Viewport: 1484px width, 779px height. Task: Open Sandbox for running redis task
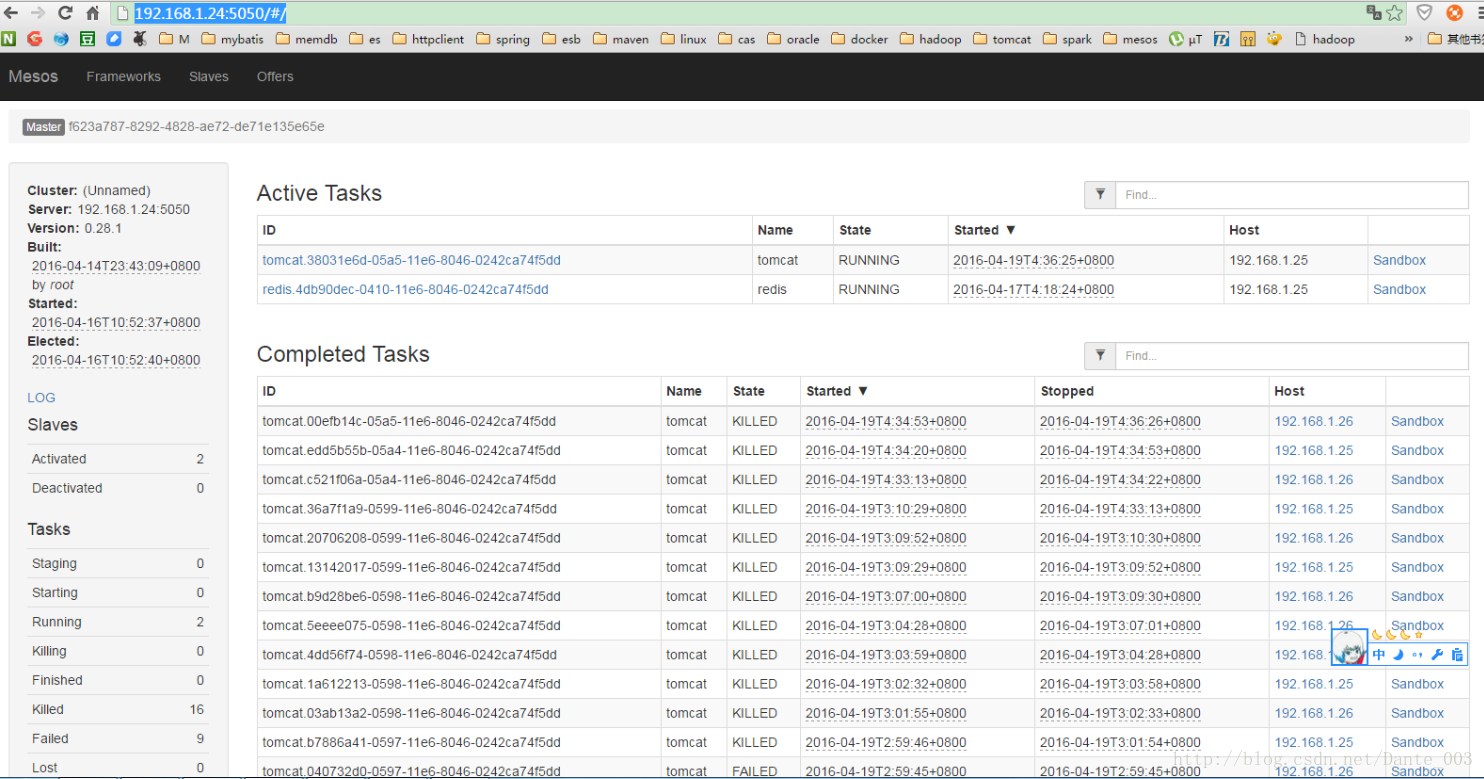(x=1399, y=289)
